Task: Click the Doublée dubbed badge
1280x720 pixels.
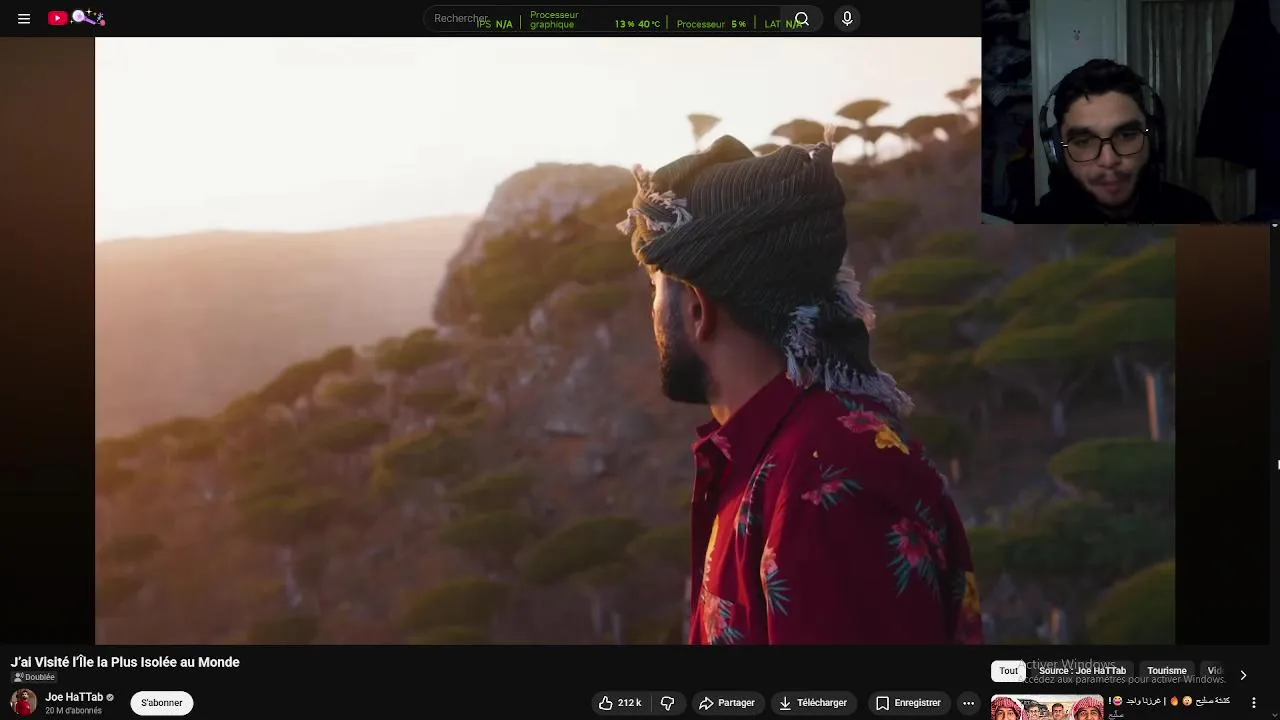Action: click(34, 677)
